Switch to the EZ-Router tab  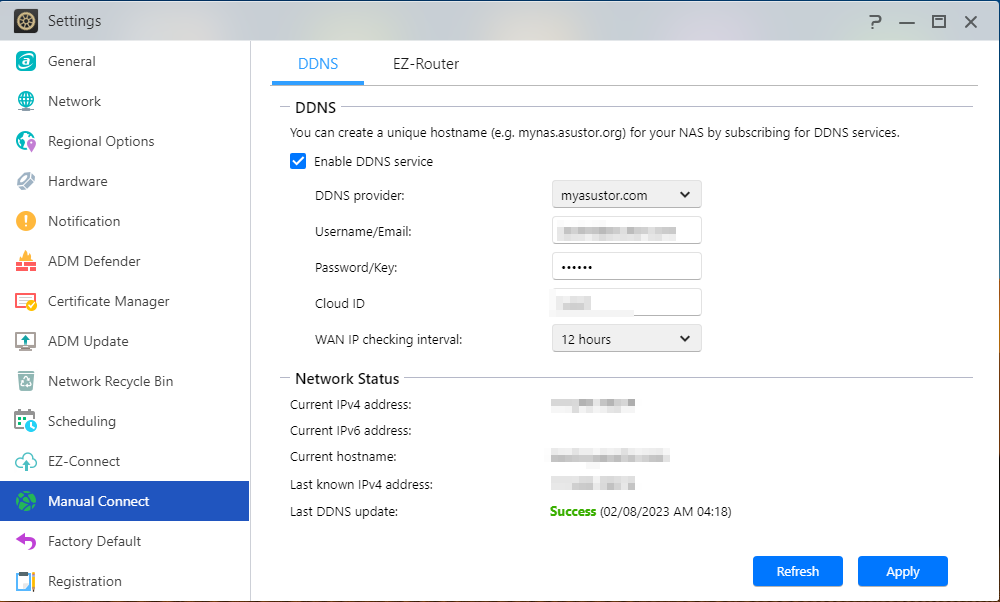(x=426, y=64)
